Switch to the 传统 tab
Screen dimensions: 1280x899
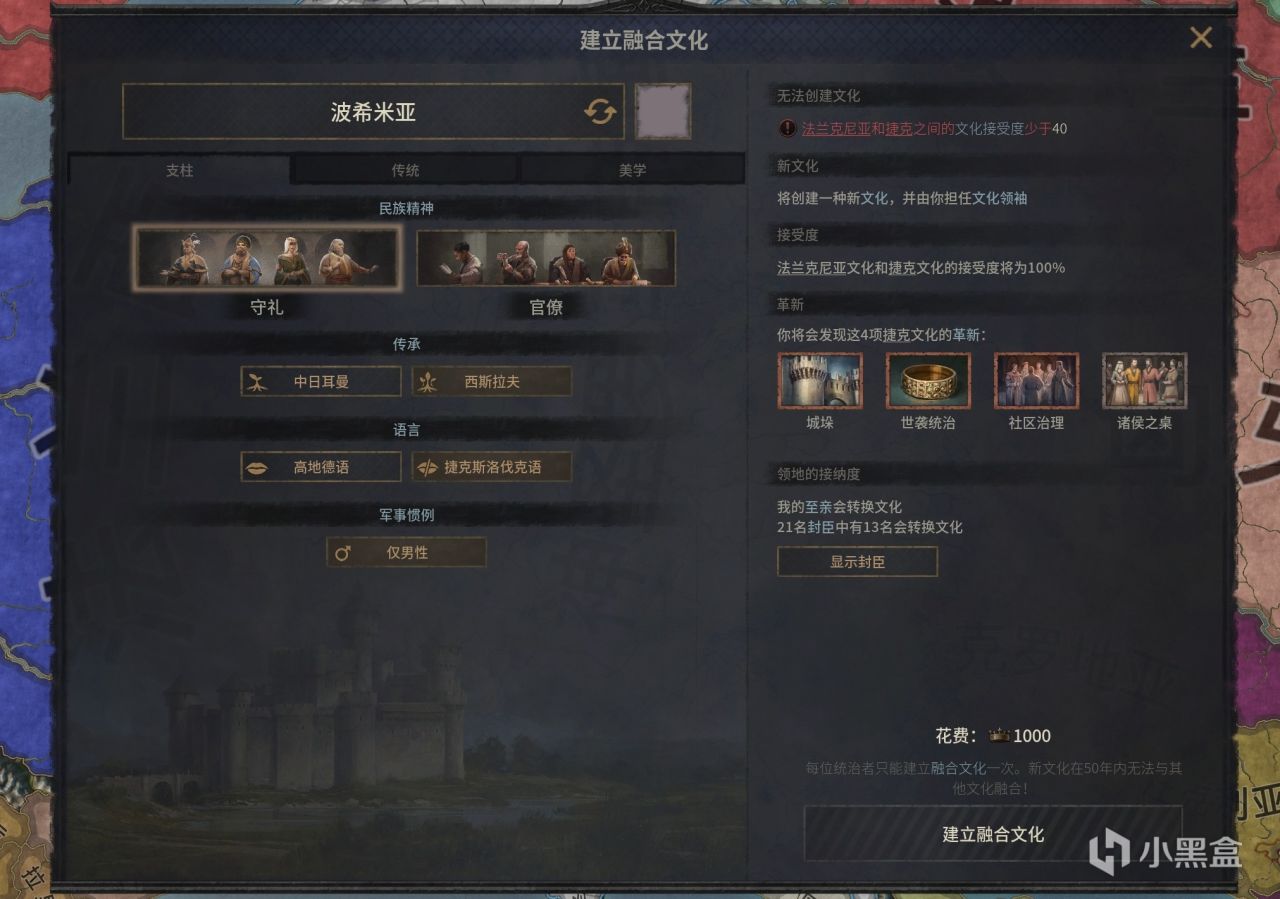pos(405,170)
